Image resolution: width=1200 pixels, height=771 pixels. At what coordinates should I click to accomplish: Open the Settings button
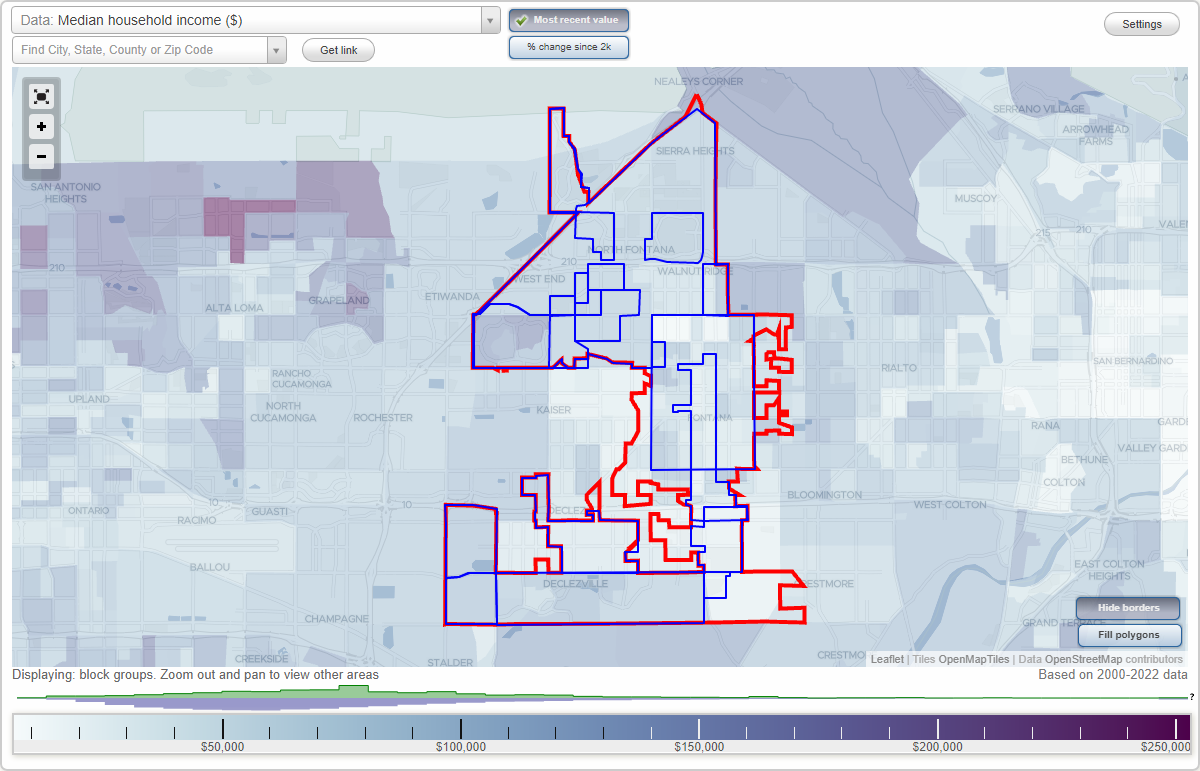(1141, 25)
